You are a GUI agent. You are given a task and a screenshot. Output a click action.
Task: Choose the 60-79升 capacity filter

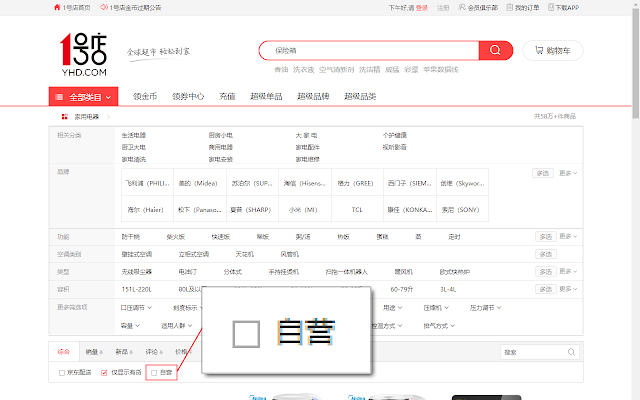click(x=402, y=289)
